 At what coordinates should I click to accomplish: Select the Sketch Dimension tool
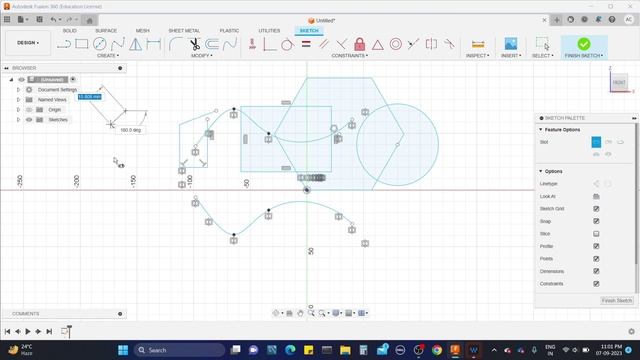point(153,44)
